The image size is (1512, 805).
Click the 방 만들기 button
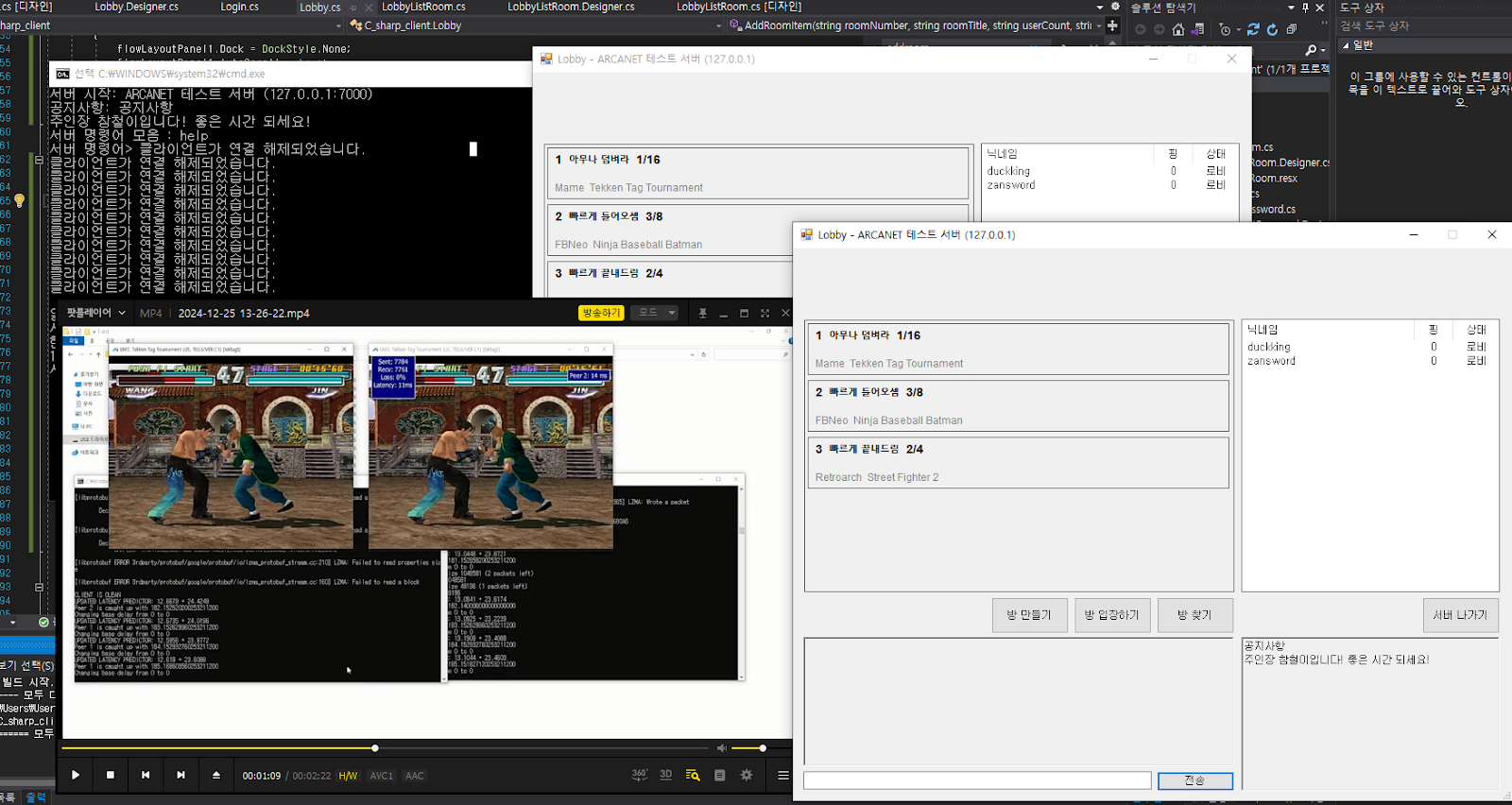point(1029,615)
